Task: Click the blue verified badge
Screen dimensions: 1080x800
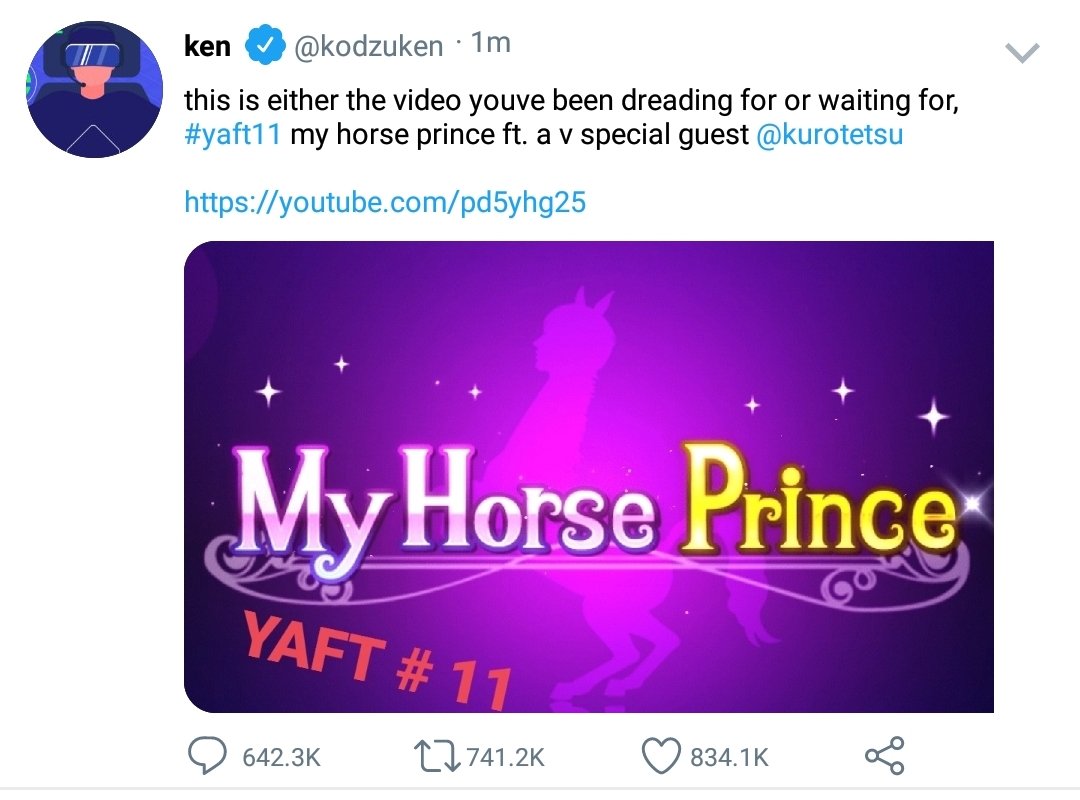Action: pyautogui.click(x=265, y=45)
